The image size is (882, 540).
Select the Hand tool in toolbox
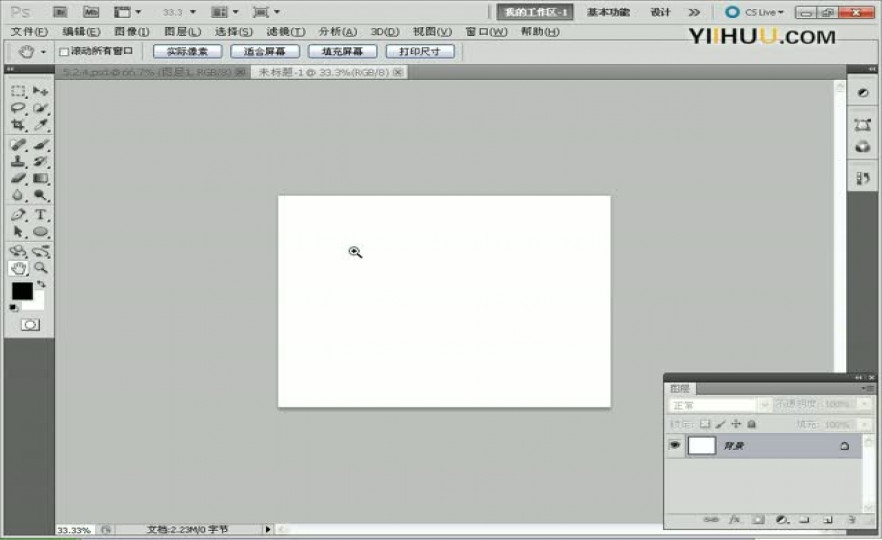[18, 268]
